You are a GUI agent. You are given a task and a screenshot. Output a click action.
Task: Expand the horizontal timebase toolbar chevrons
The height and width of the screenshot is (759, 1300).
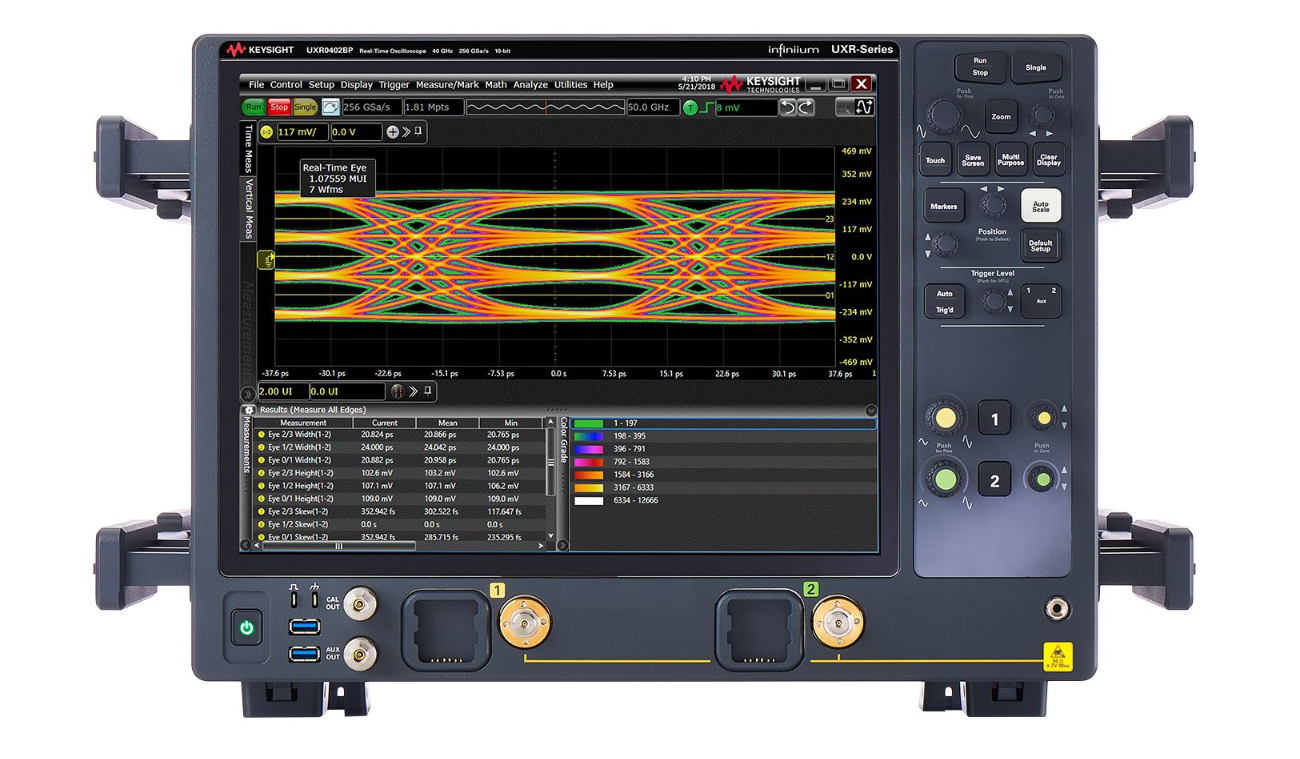coord(413,392)
